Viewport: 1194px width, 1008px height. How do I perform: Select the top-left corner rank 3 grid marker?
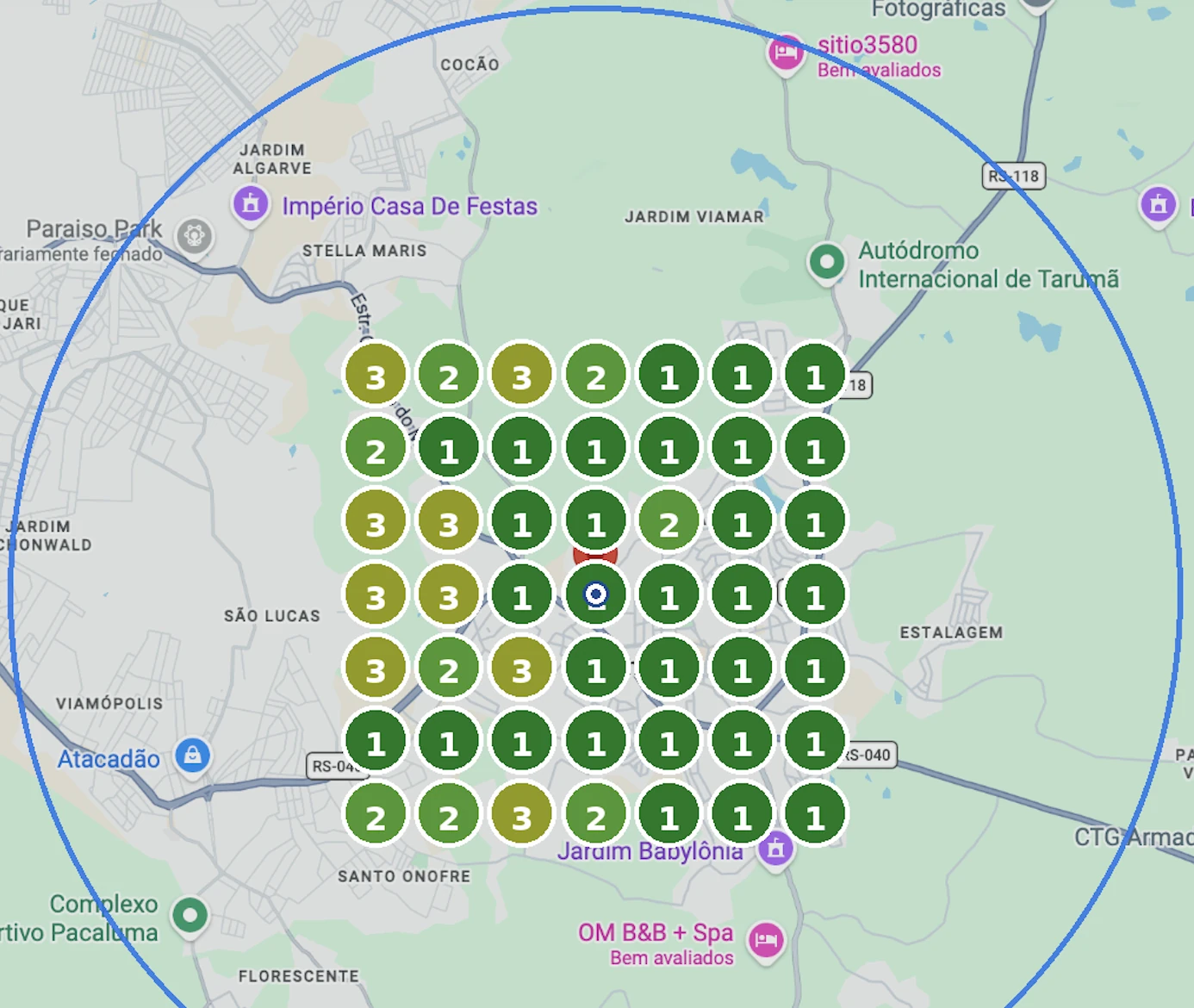[x=376, y=376]
